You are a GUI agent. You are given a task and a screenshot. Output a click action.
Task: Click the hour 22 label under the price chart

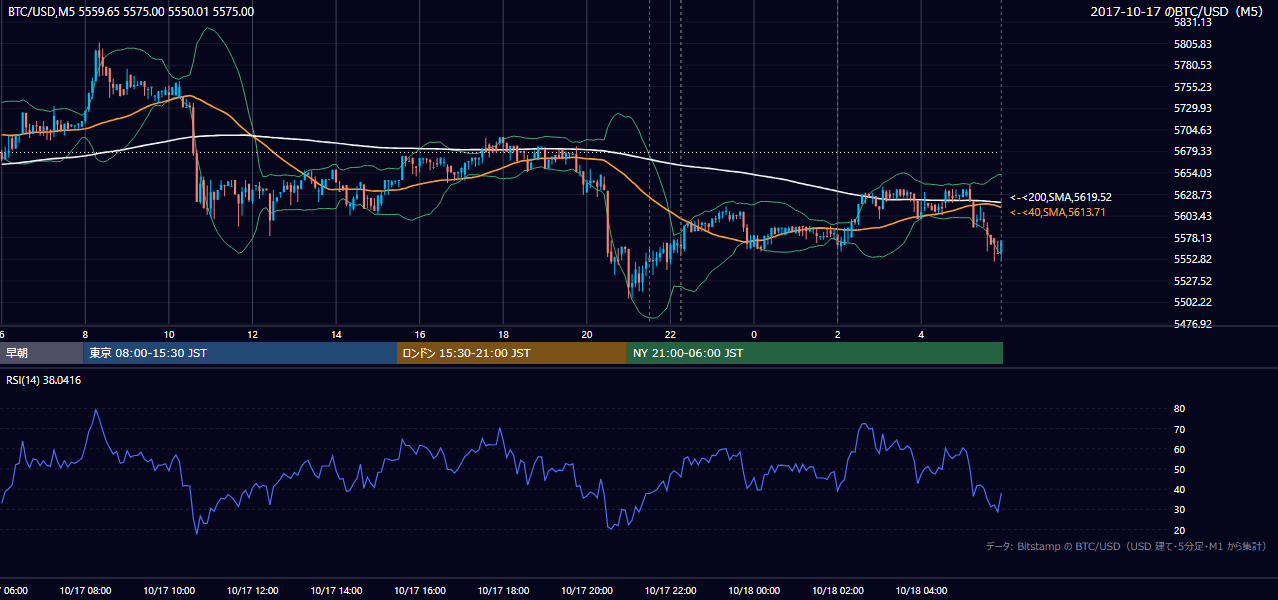671,334
